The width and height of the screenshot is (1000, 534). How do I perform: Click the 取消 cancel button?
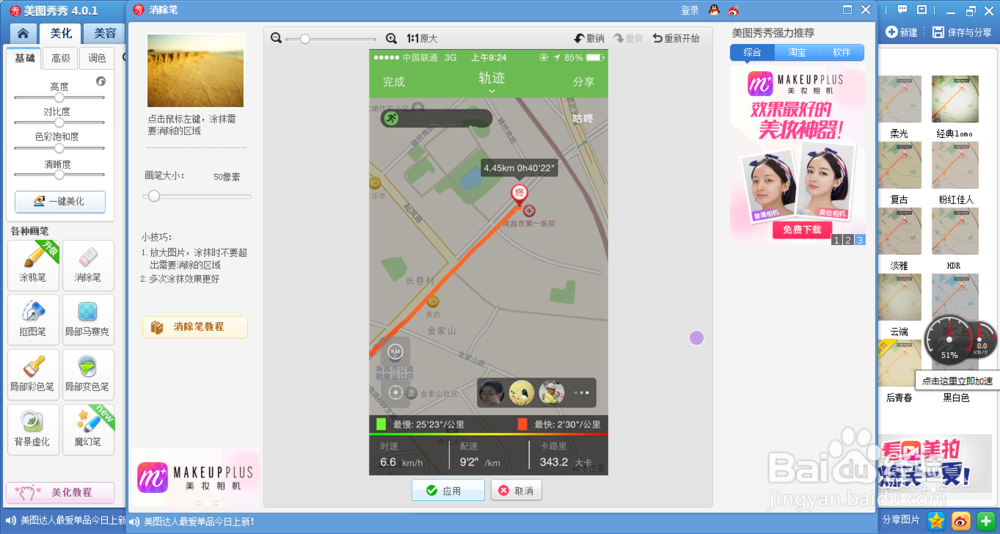click(x=516, y=491)
